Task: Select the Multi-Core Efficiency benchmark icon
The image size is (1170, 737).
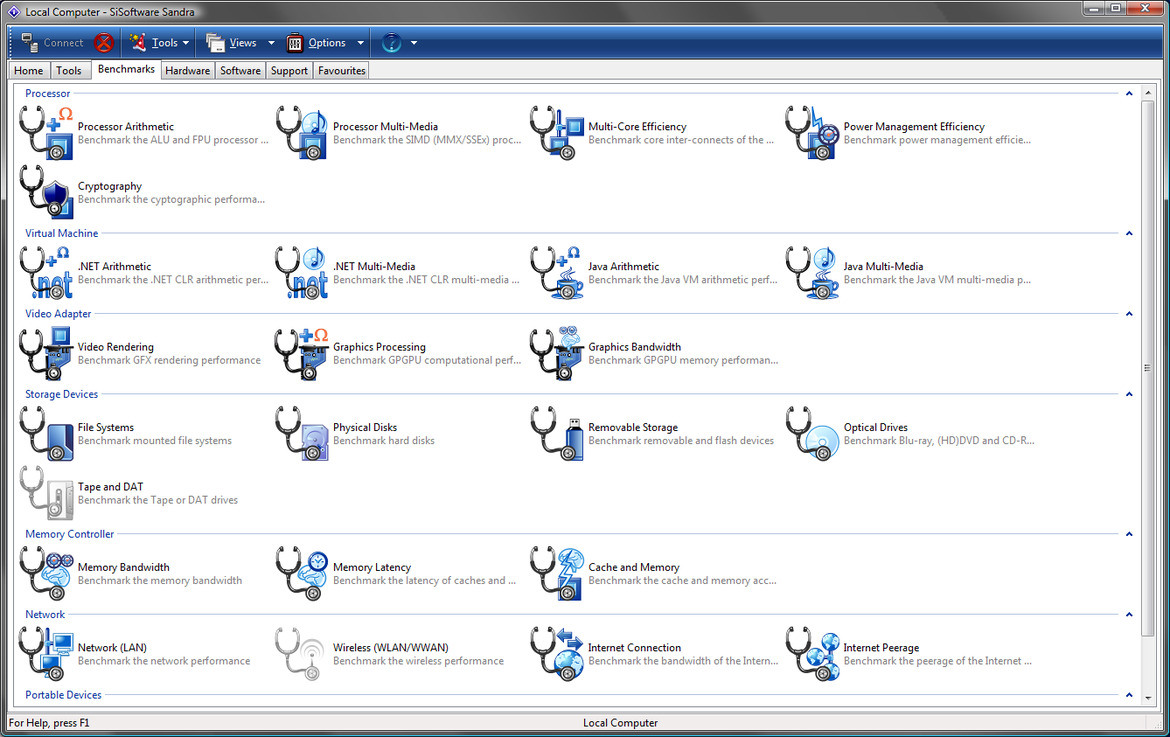Action: 557,133
